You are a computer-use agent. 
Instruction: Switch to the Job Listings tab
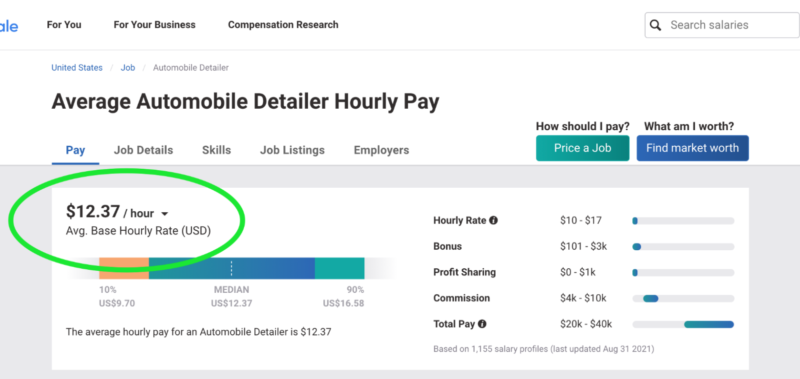[x=292, y=150]
